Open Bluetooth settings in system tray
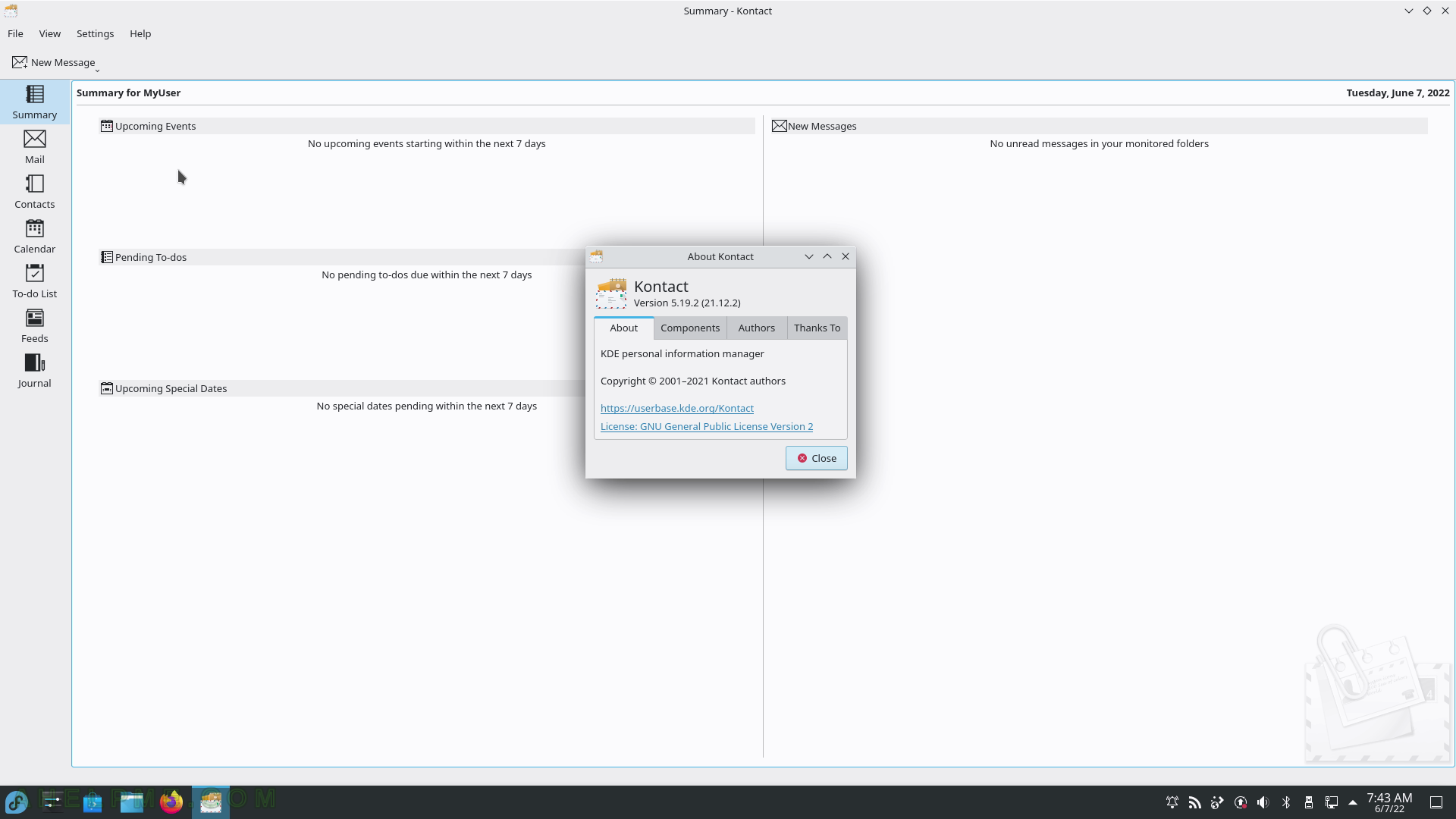Viewport: 1456px width, 819px height. [x=1285, y=802]
